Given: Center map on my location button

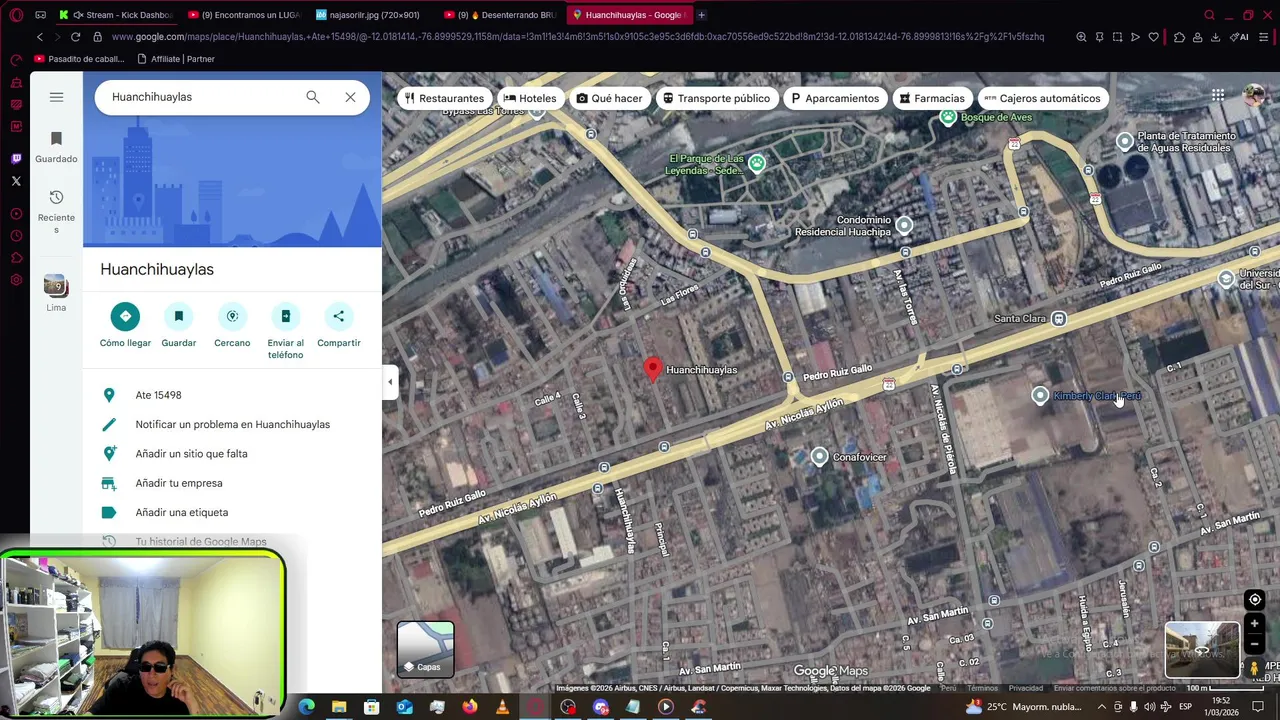Looking at the screenshot, I should (1255, 600).
